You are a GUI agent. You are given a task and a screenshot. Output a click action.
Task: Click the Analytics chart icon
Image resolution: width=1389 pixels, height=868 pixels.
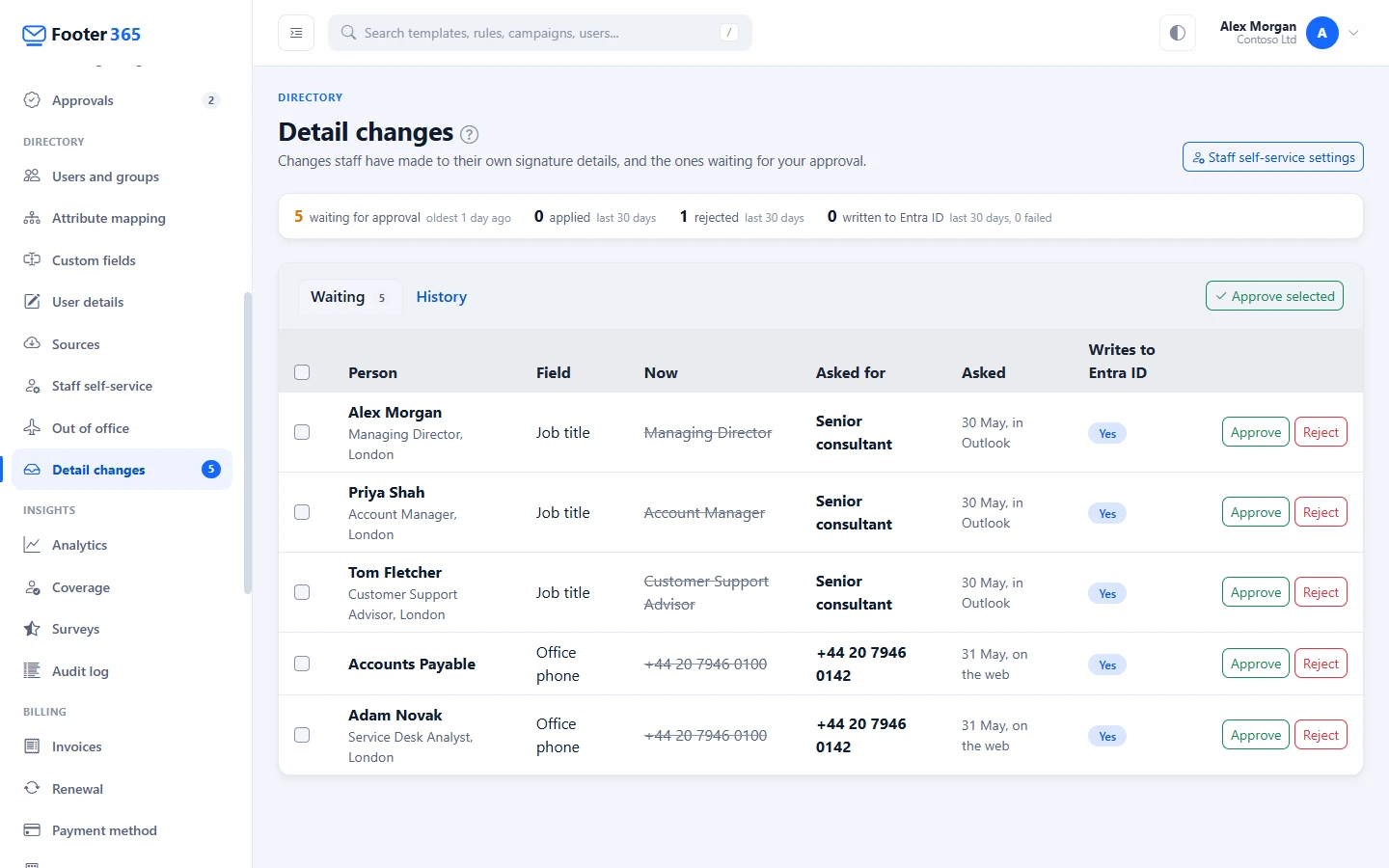(x=32, y=545)
